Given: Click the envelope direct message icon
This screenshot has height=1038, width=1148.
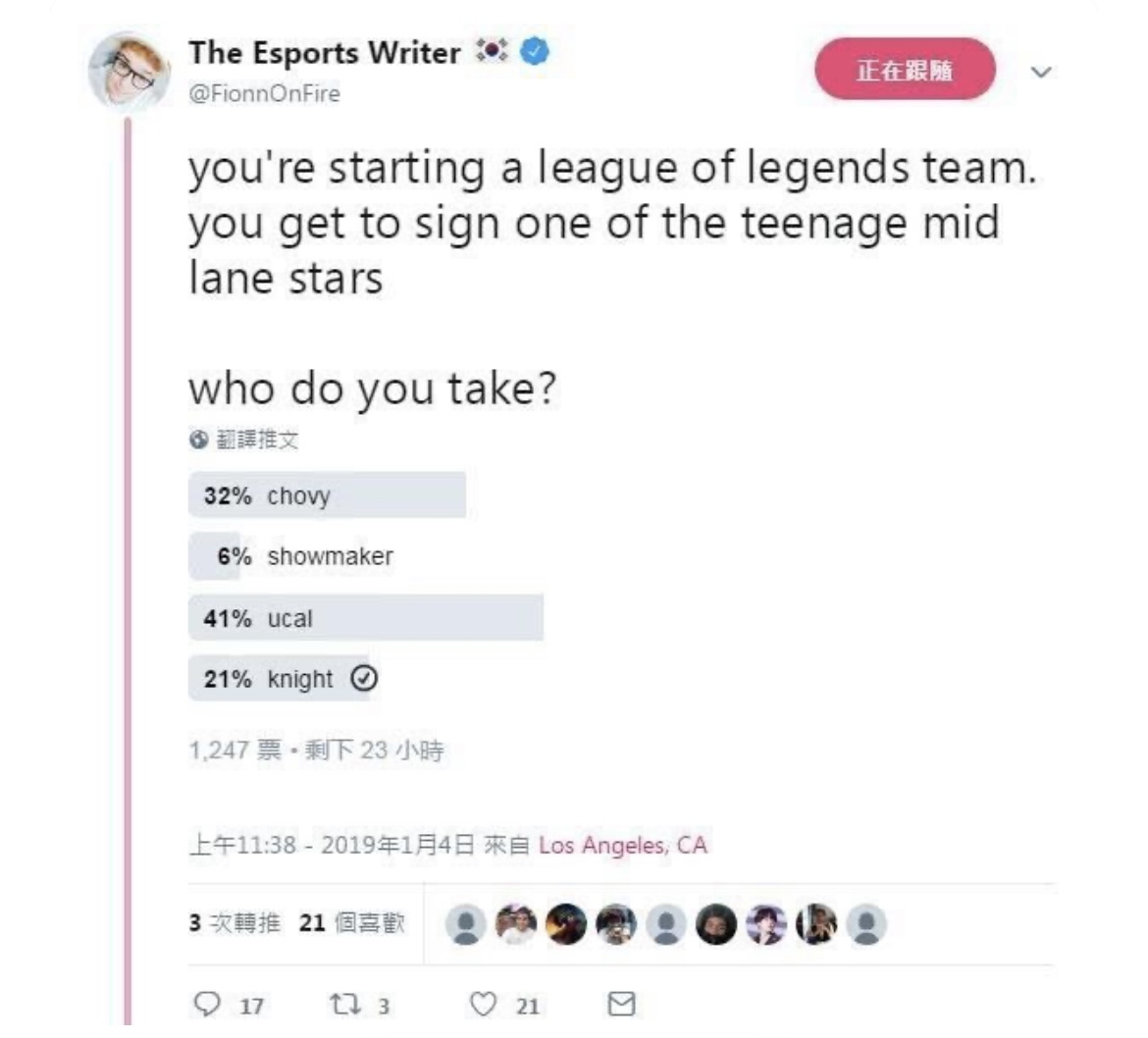Looking at the screenshot, I should (x=622, y=1004).
